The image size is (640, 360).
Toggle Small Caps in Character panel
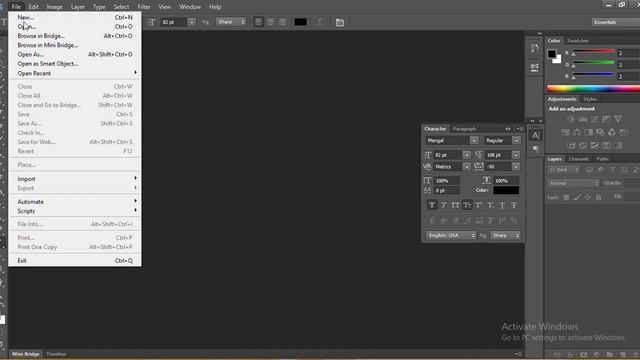[467, 205]
